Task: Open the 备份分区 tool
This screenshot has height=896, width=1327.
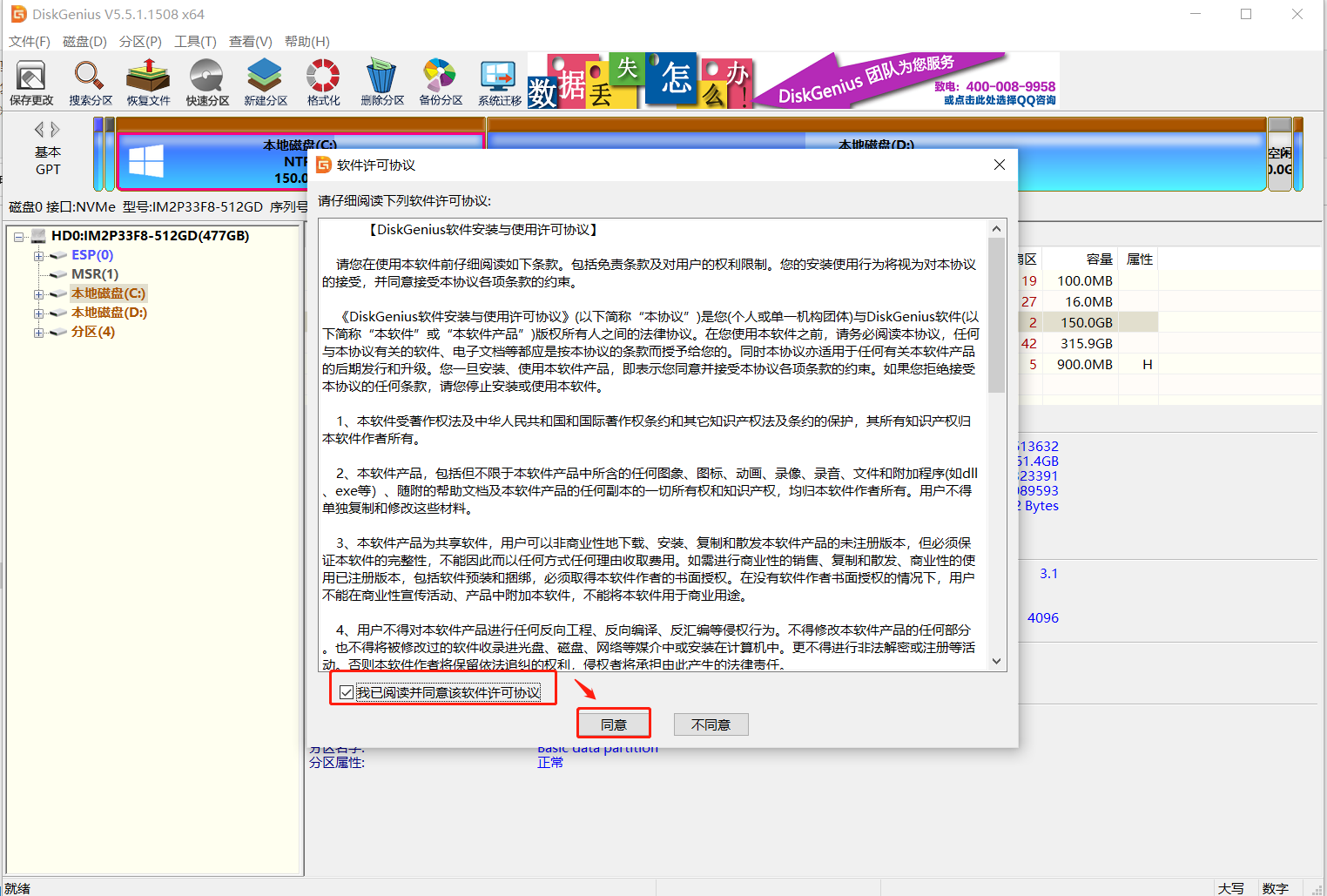Action: (441, 83)
